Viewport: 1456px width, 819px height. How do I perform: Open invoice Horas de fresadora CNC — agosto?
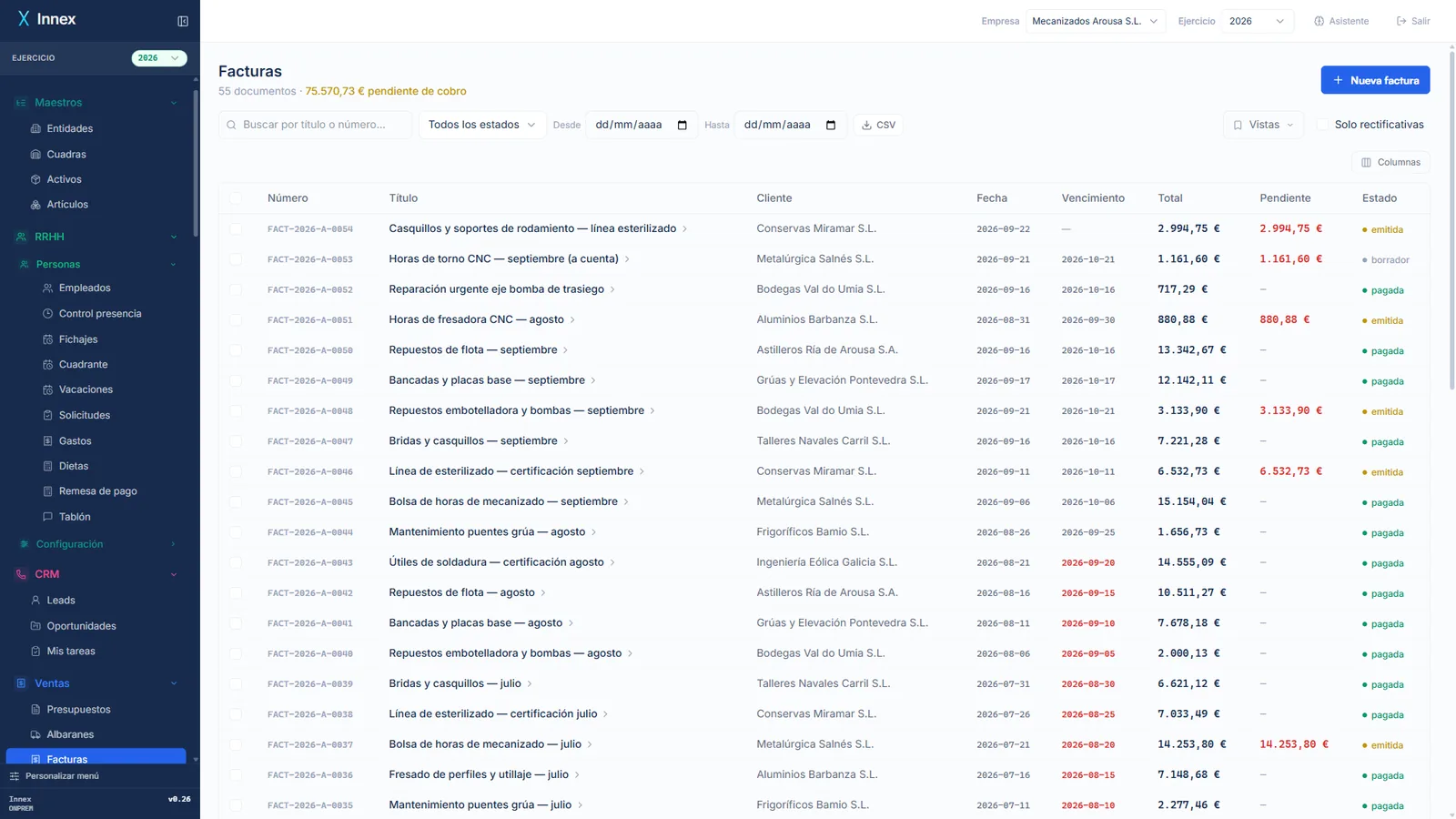(x=476, y=319)
